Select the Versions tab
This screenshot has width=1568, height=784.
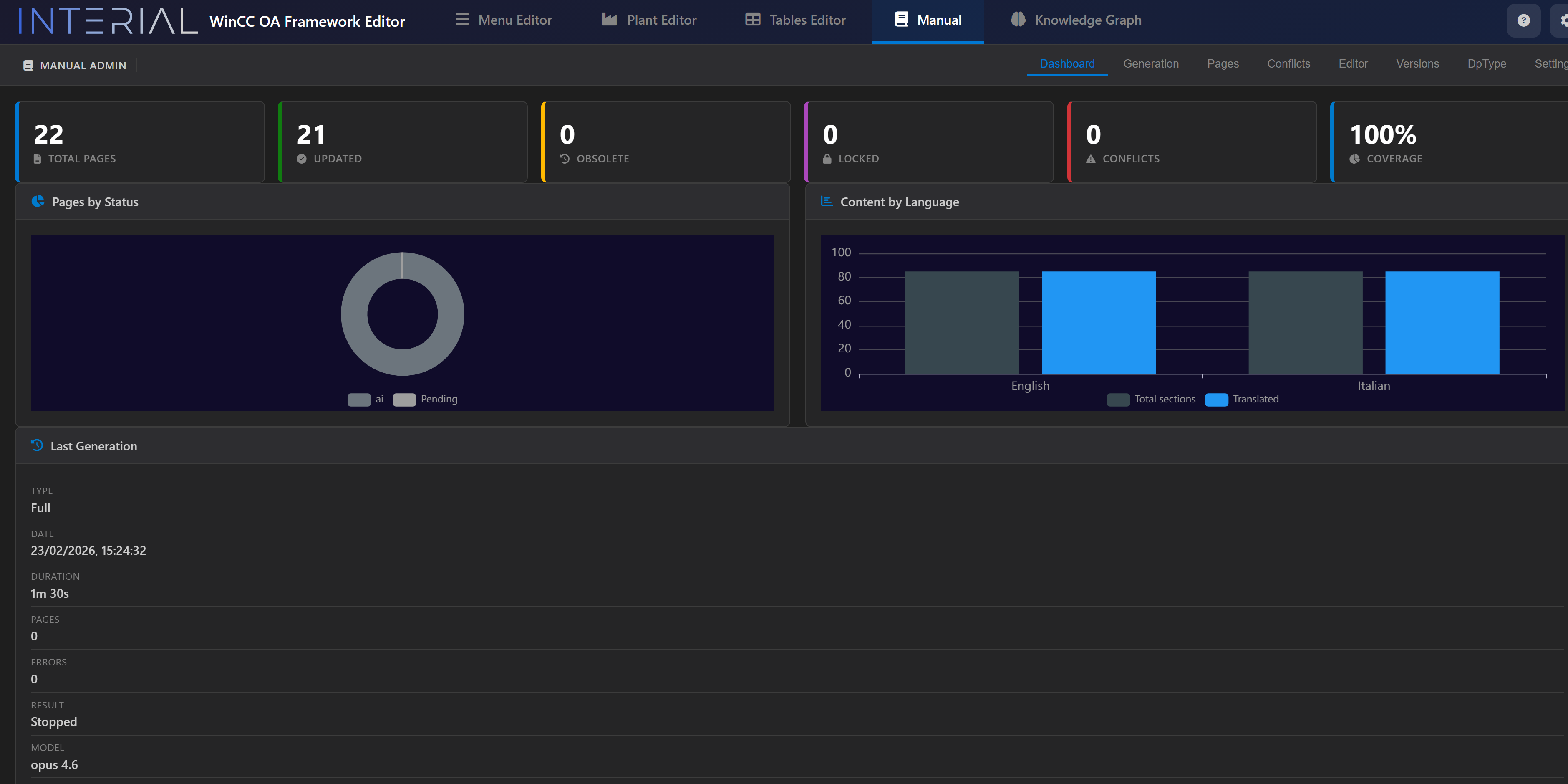coord(1418,63)
